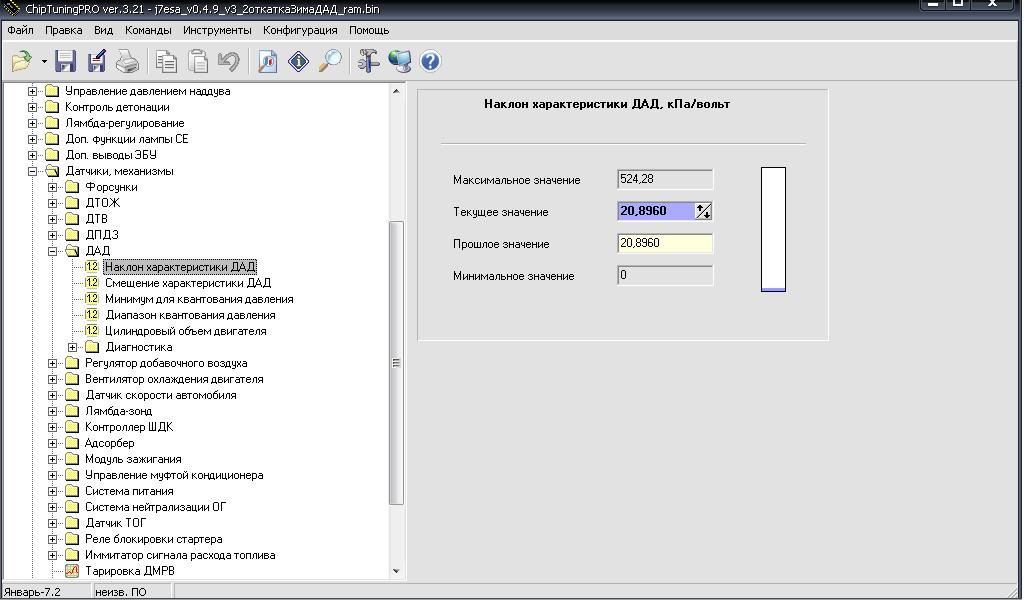Expand Доп. функции лампы CE folder

coord(32,139)
